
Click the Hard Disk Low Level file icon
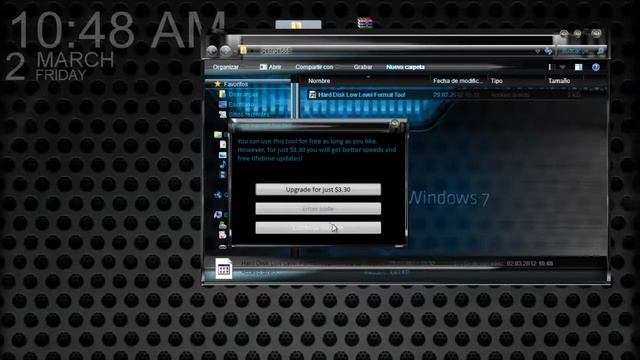[x=312, y=95]
